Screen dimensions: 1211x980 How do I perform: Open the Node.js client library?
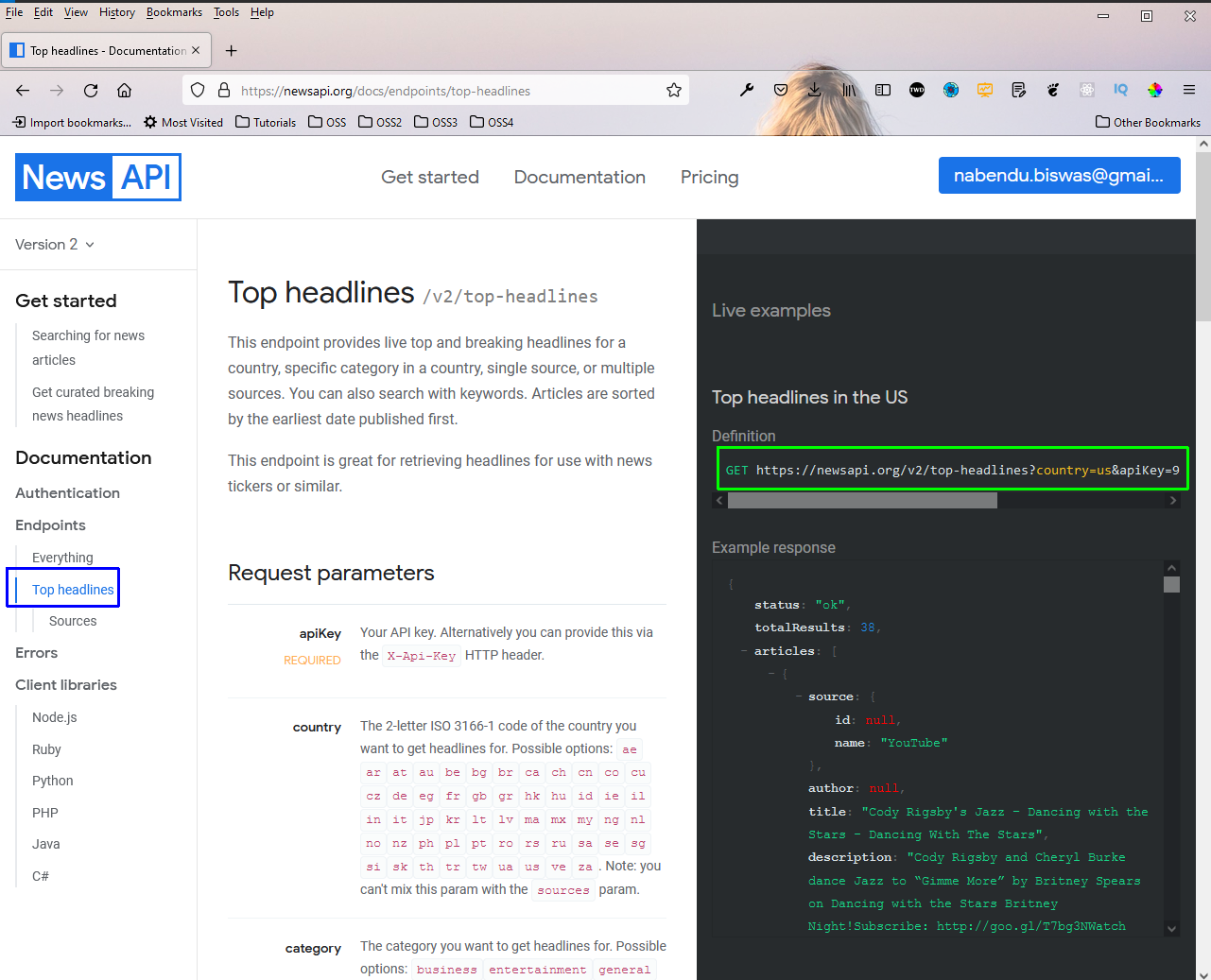(x=55, y=717)
